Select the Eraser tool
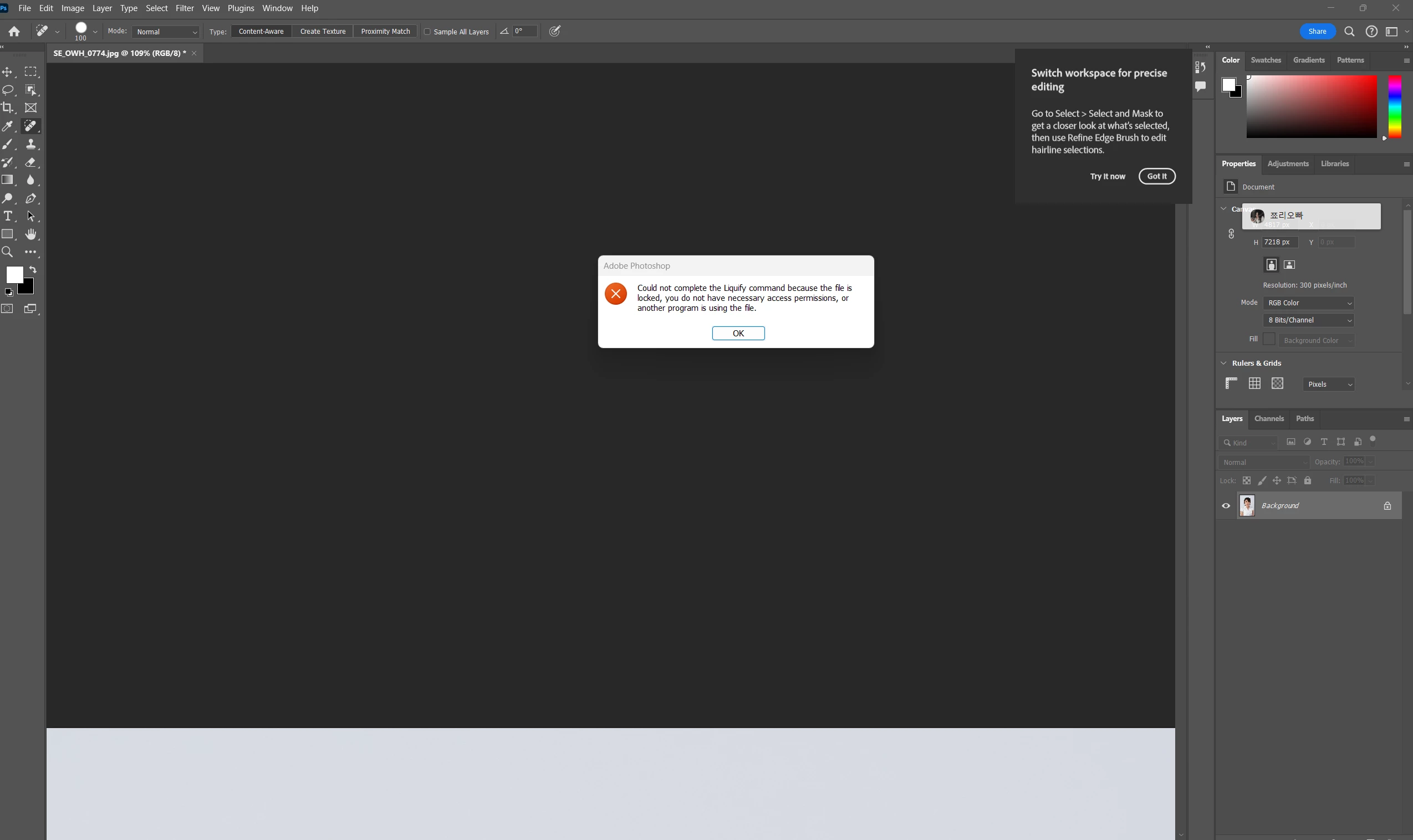Screen dimensions: 1413x840 point(30,162)
